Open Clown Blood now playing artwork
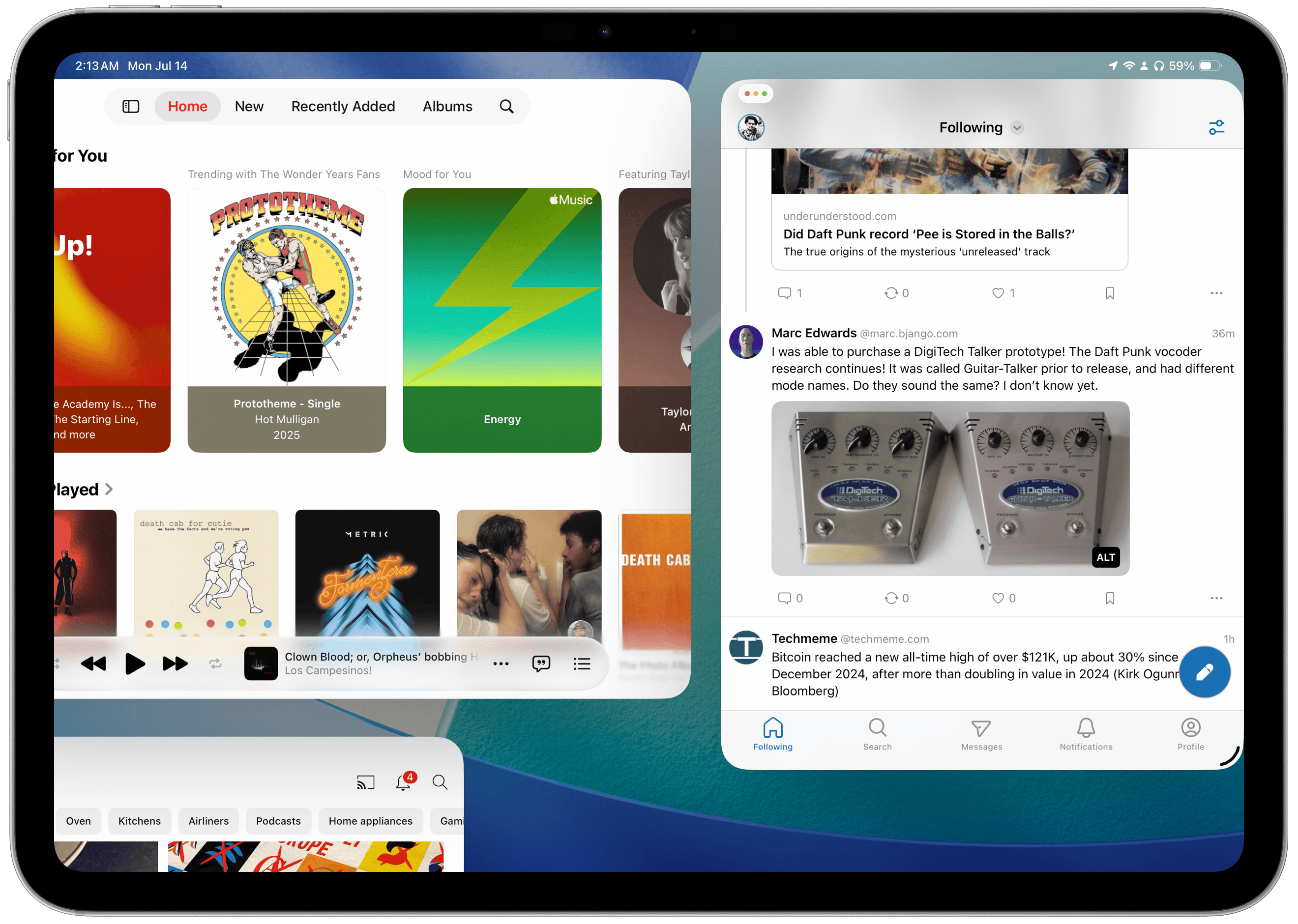This screenshot has height=924, width=1298. 261,664
